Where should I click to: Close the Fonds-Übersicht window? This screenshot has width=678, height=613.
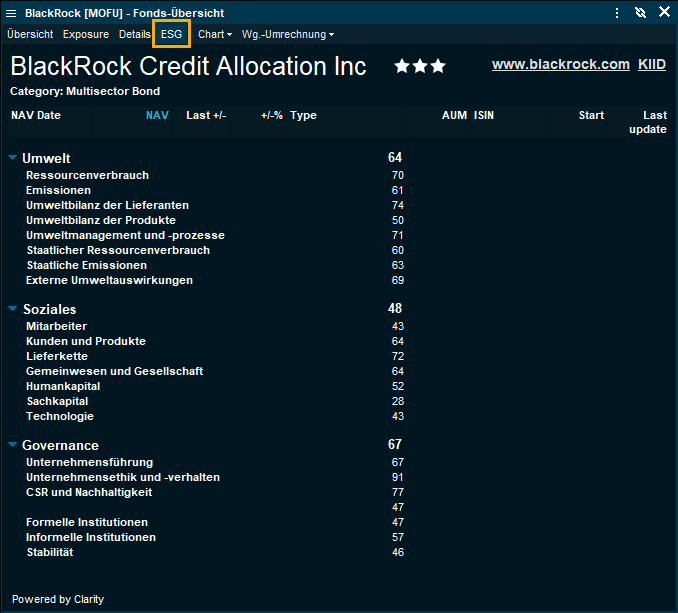[664, 13]
